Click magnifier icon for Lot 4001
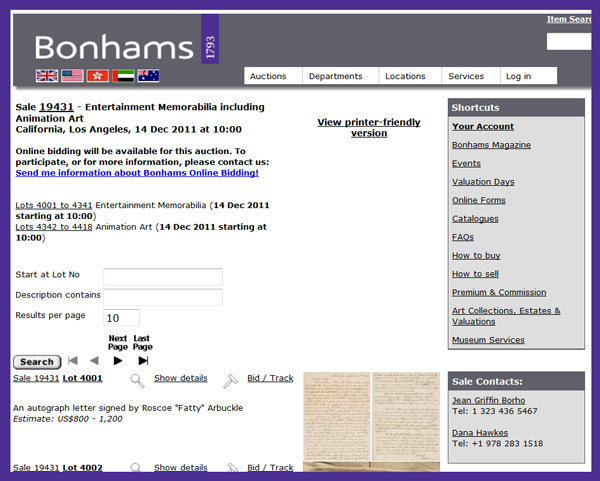 pos(137,381)
